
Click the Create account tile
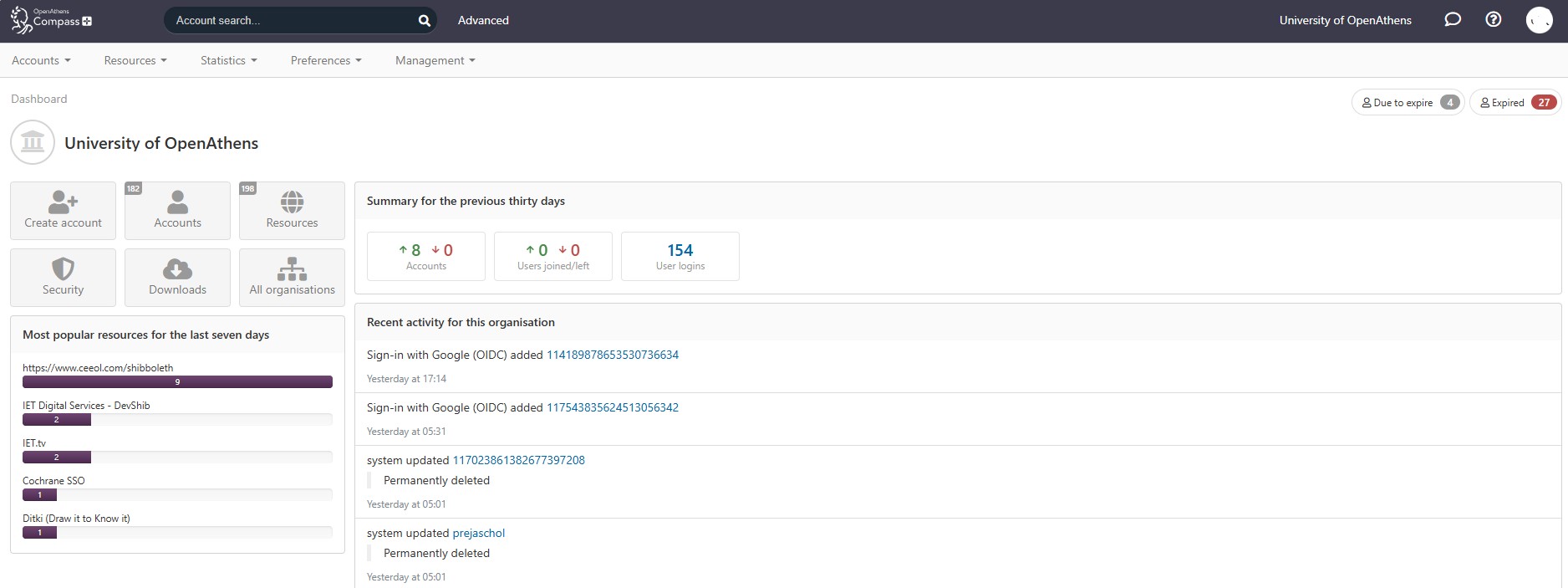coord(64,211)
